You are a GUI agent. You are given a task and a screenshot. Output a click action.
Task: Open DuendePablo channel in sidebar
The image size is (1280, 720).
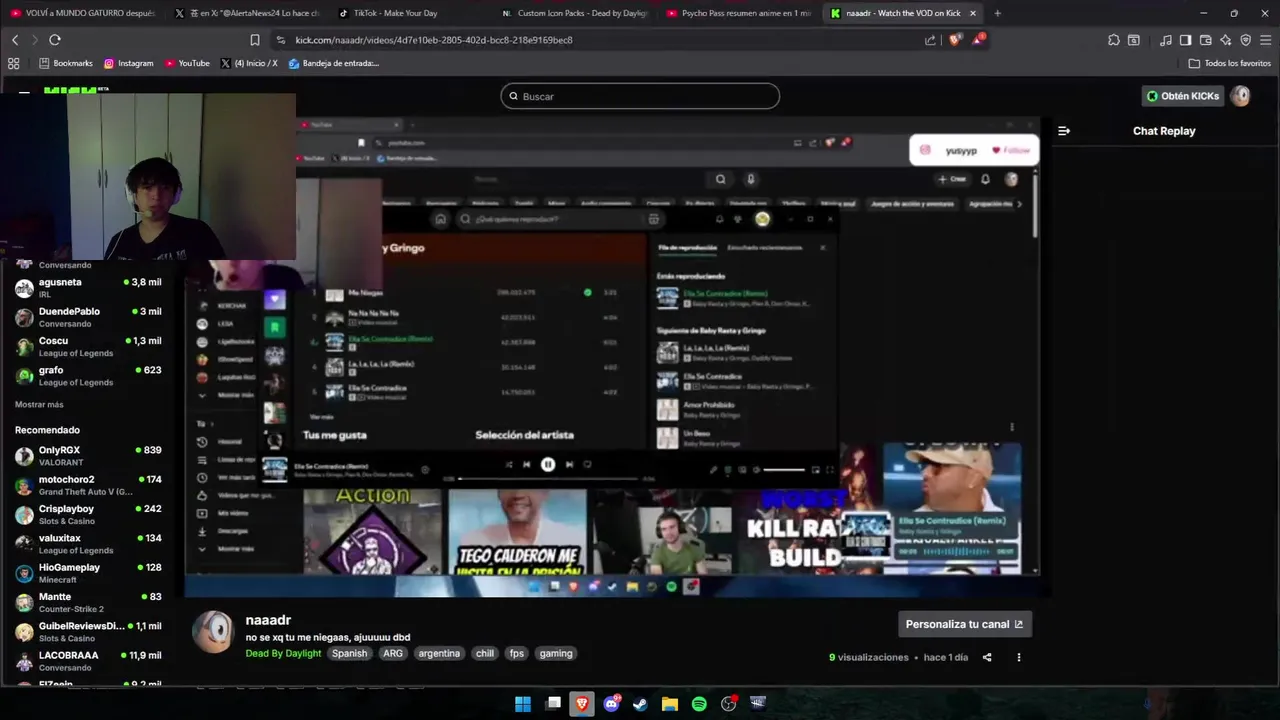click(x=88, y=317)
